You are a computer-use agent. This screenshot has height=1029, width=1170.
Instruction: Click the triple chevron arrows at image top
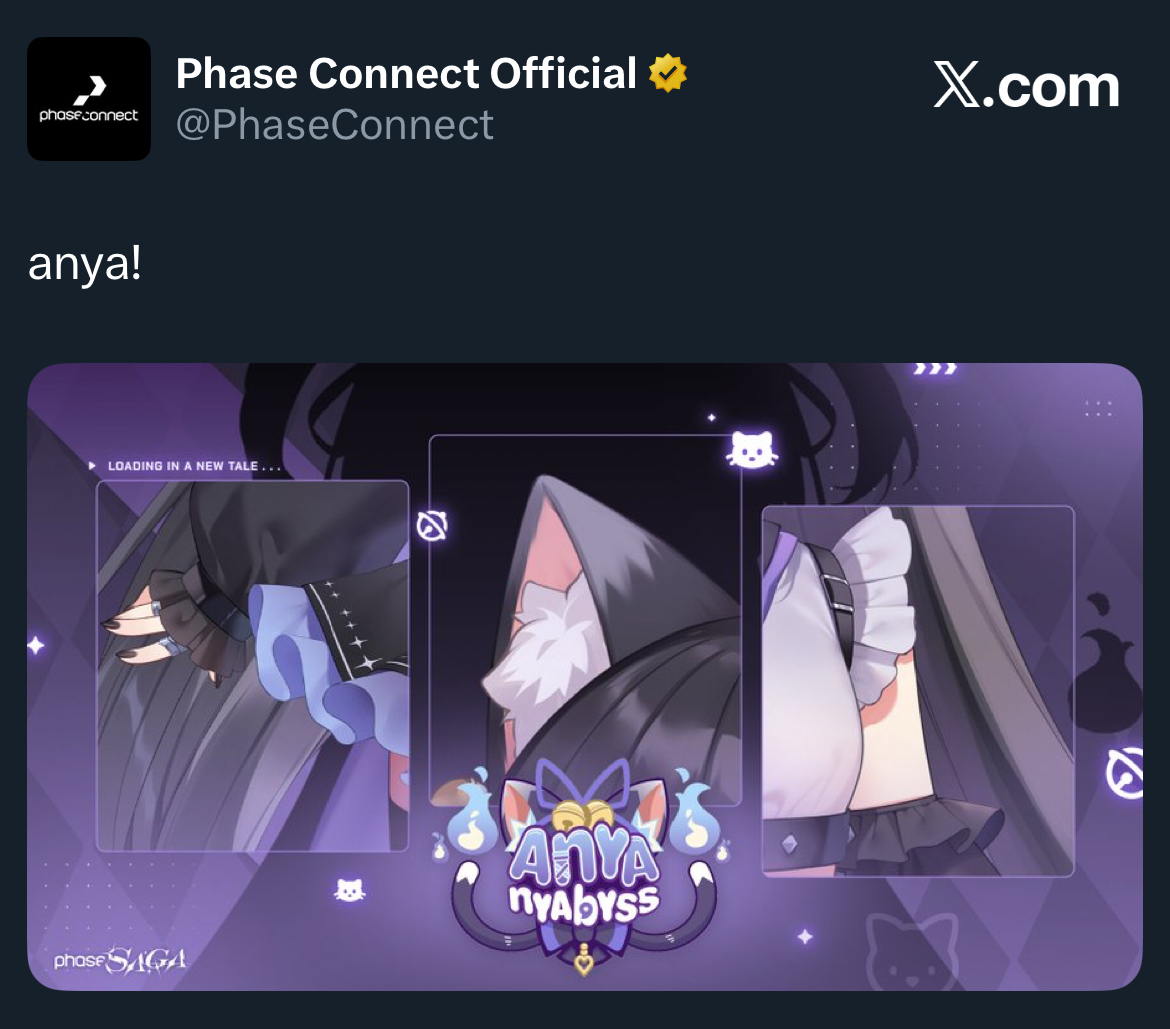[935, 369]
